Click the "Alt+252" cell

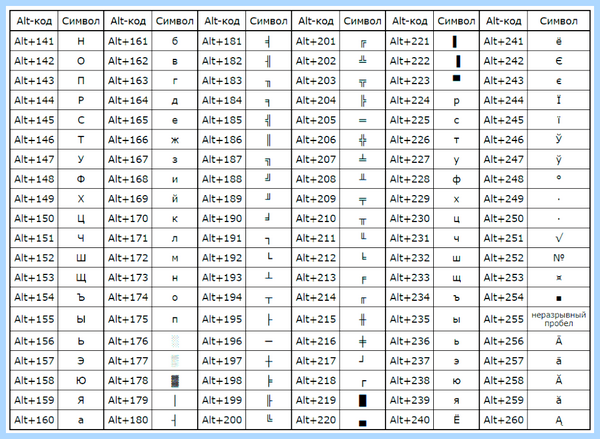(x=503, y=258)
